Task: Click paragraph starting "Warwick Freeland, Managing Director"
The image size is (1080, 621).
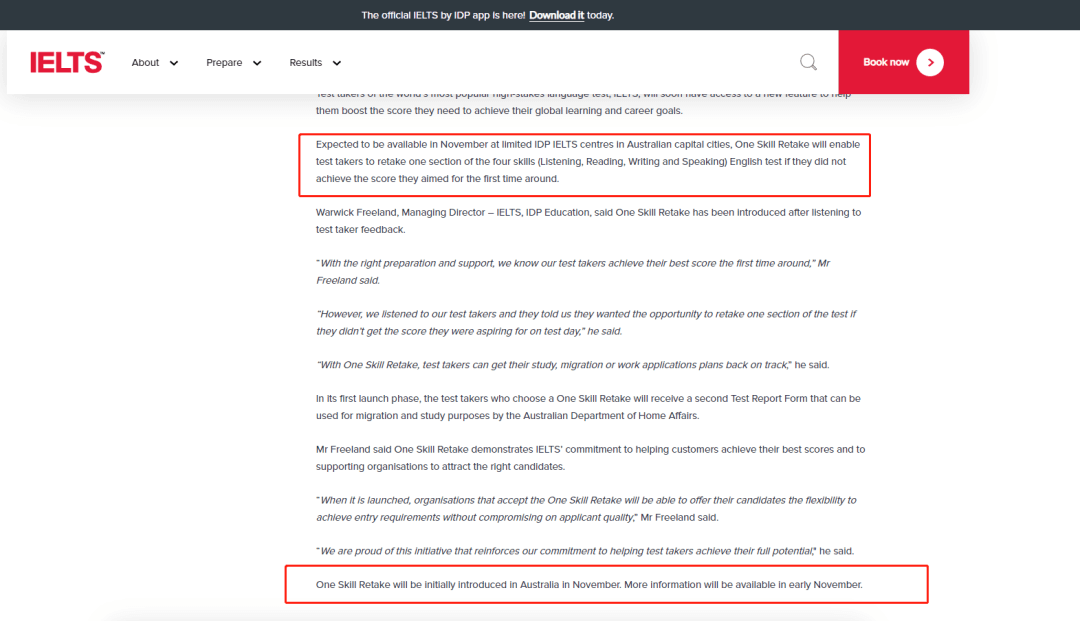Action: tap(588, 221)
